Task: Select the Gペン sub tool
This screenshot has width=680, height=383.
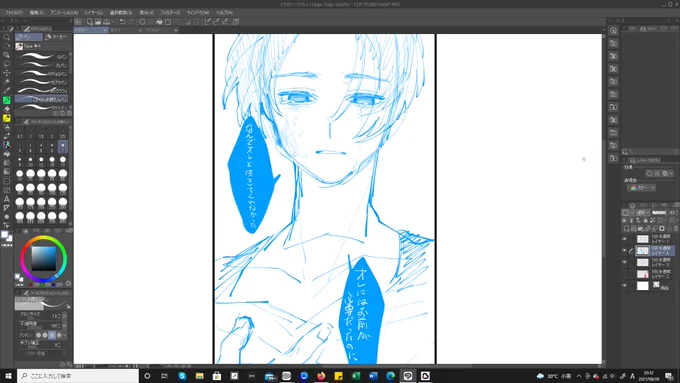Action: (x=42, y=56)
